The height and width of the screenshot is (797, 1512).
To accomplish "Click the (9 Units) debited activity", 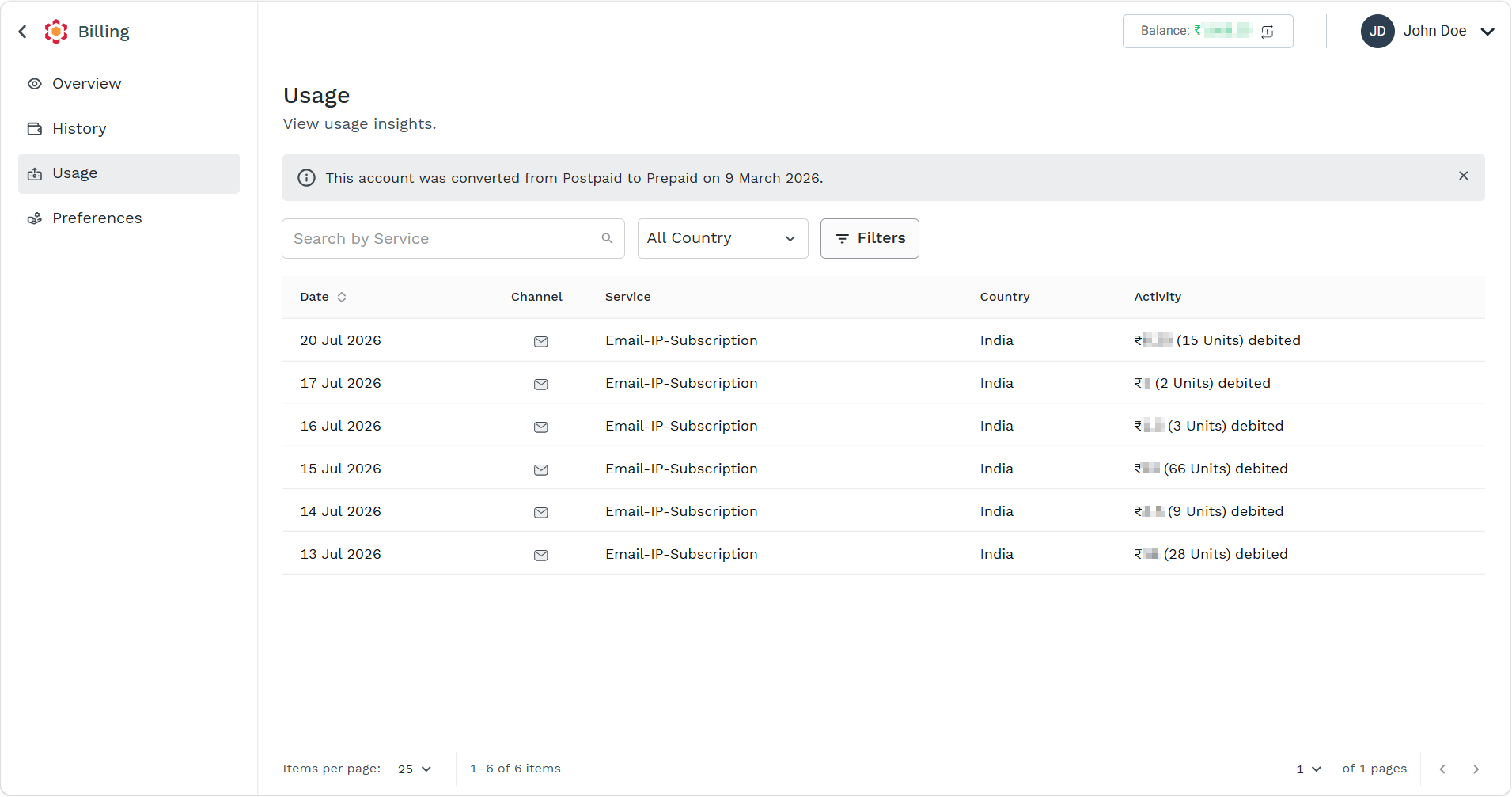I will 1226,511.
